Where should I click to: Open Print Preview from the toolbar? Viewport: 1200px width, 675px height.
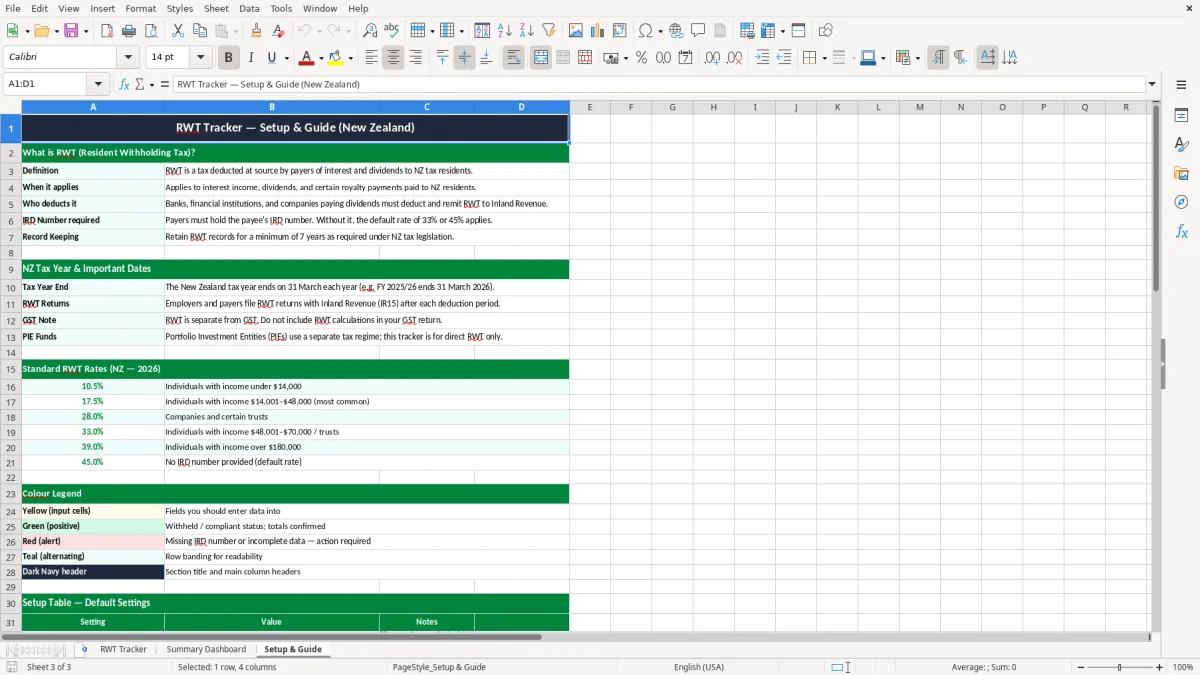pyautogui.click(x=151, y=31)
